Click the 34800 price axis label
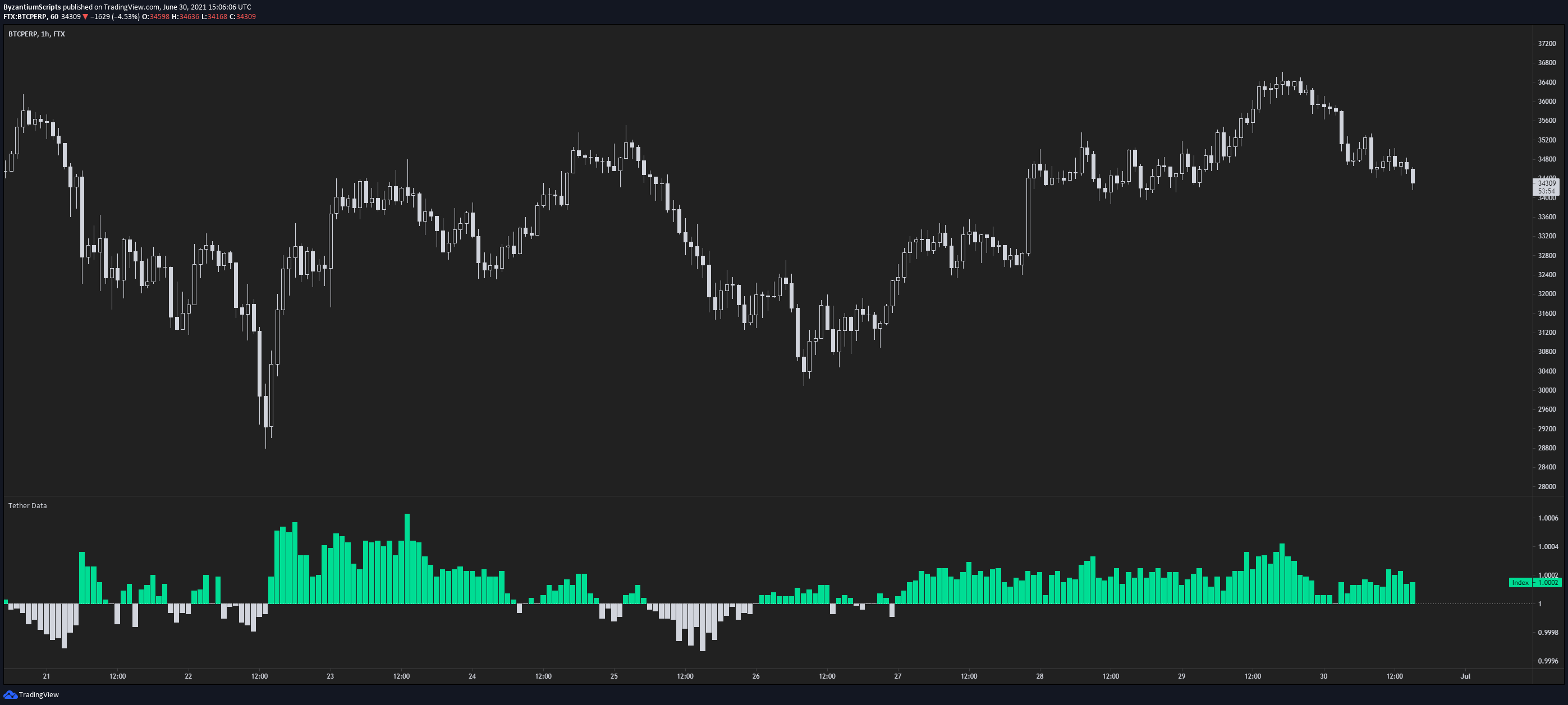Screen dimensions: 1568x705 [x=1547, y=159]
